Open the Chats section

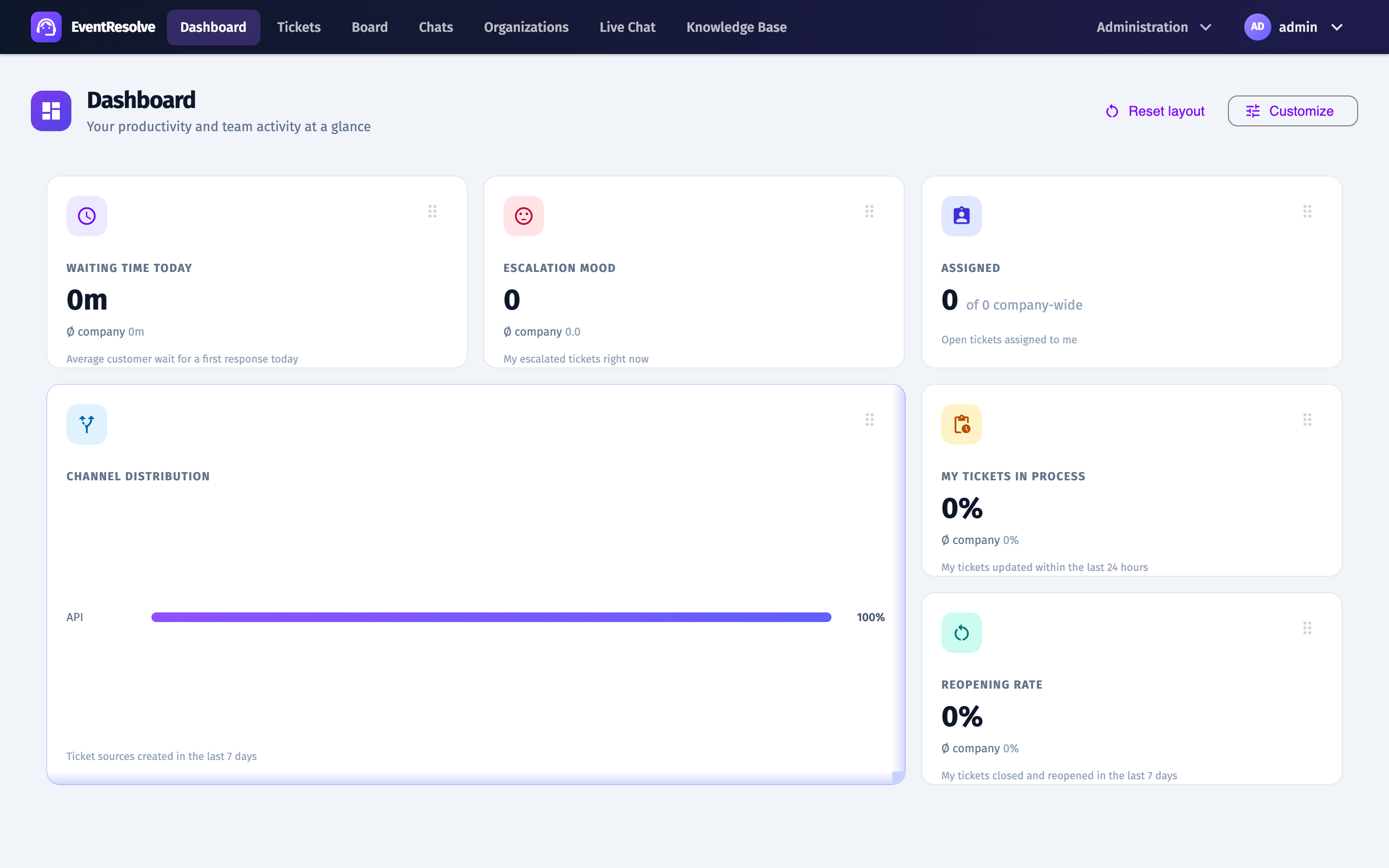[436, 27]
